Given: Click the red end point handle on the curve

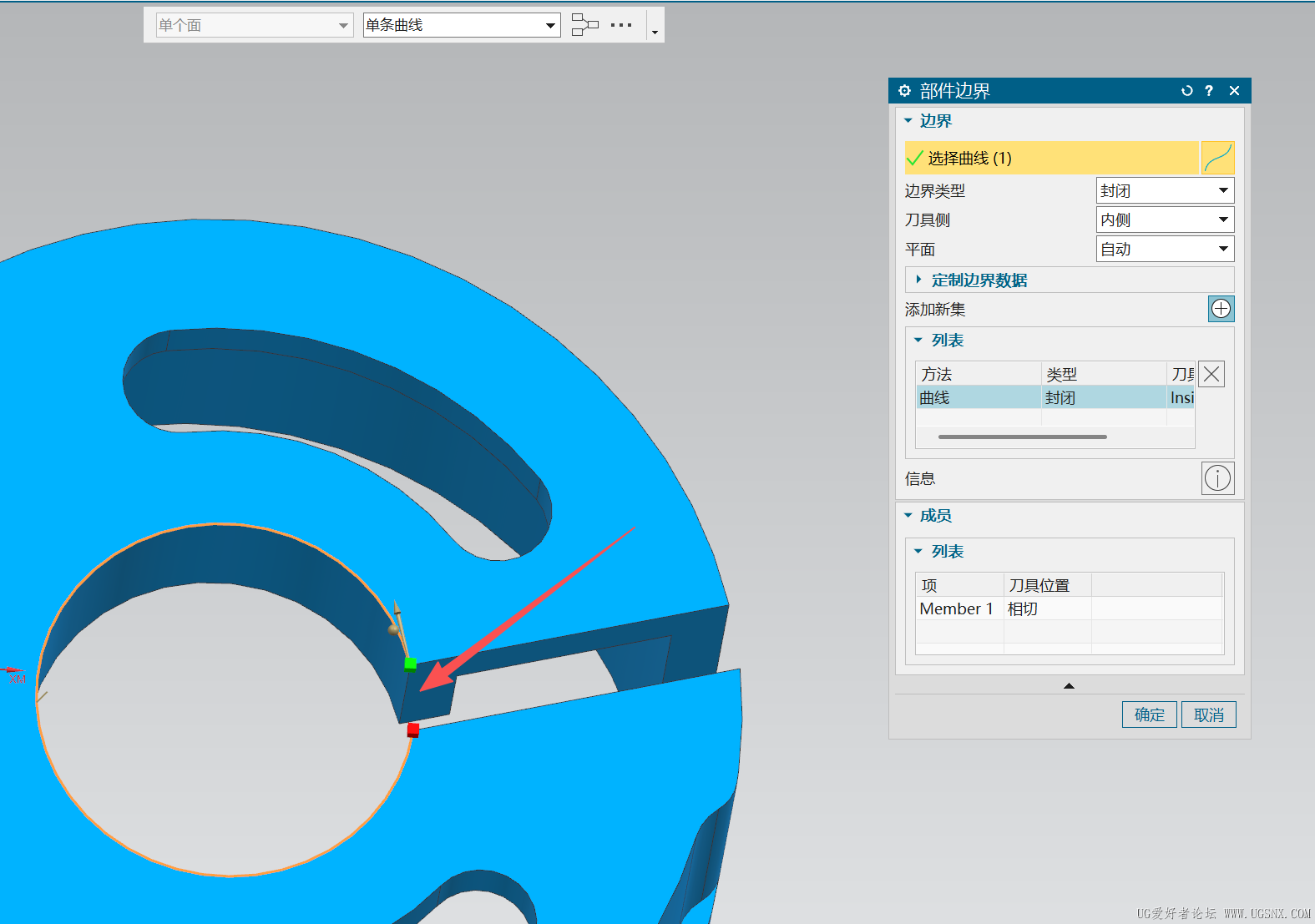Looking at the screenshot, I should 412,730.
